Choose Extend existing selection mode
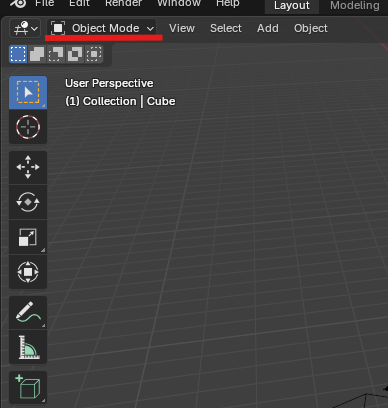Screen dimensions: 388x408 pos(37,54)
